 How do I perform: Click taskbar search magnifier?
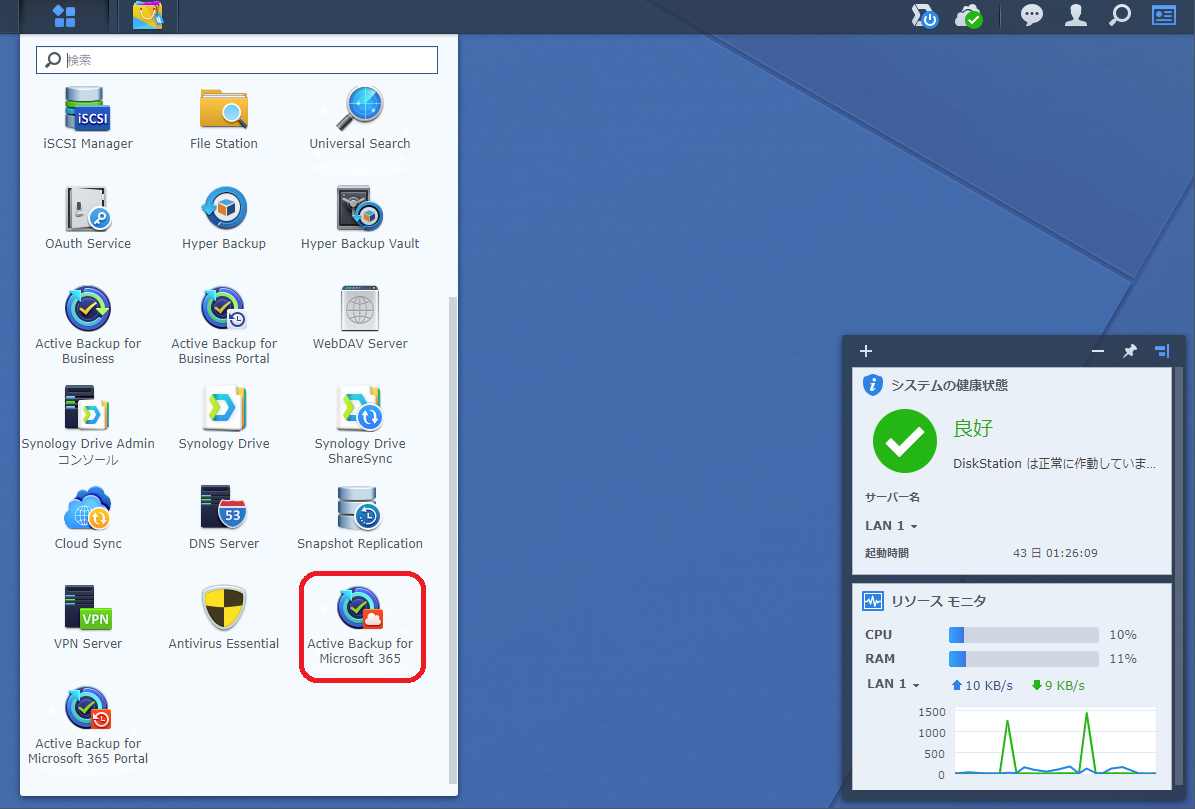coord(1120,15)
